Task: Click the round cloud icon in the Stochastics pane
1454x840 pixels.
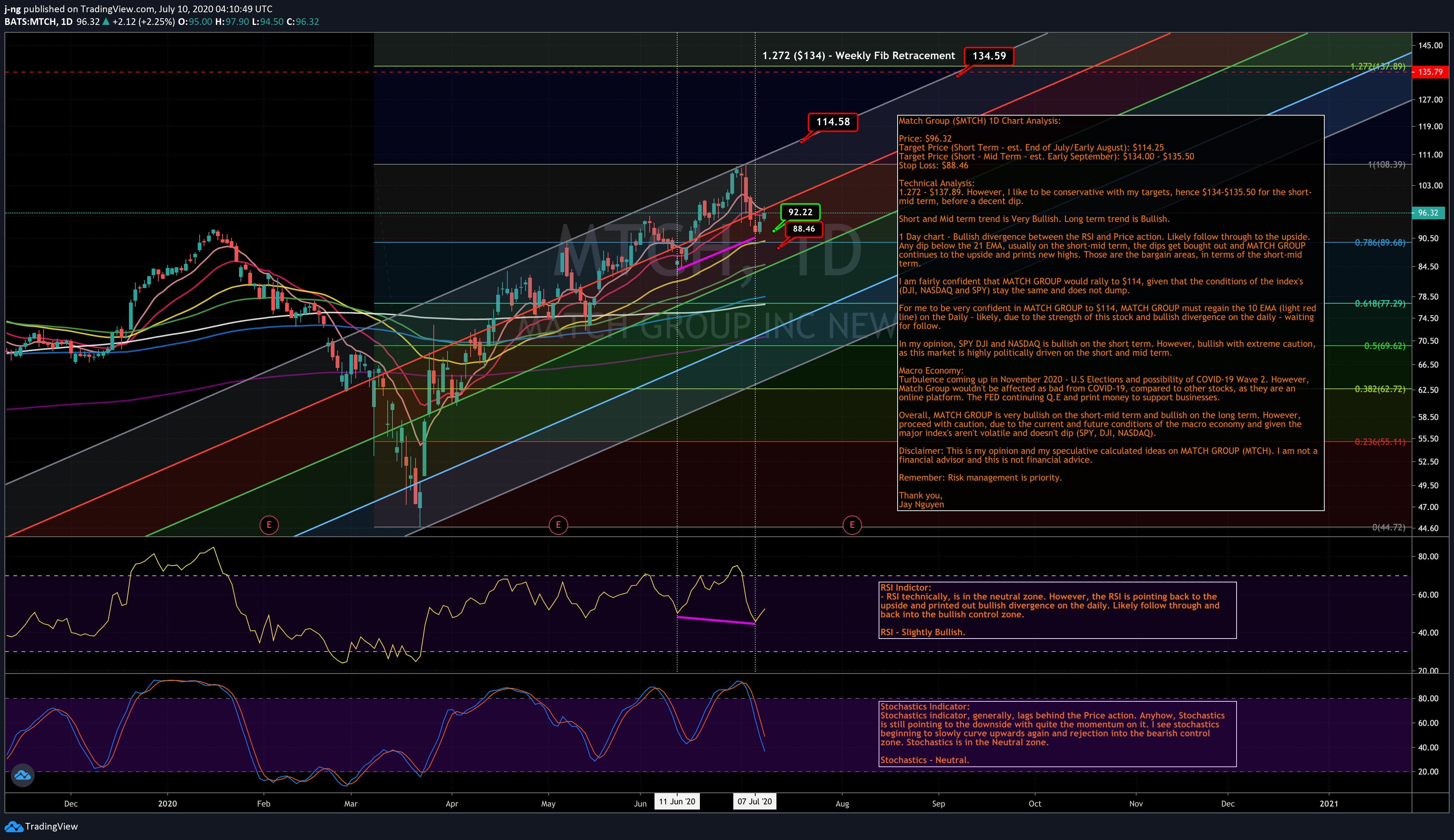Action: [x=23, y=775]
